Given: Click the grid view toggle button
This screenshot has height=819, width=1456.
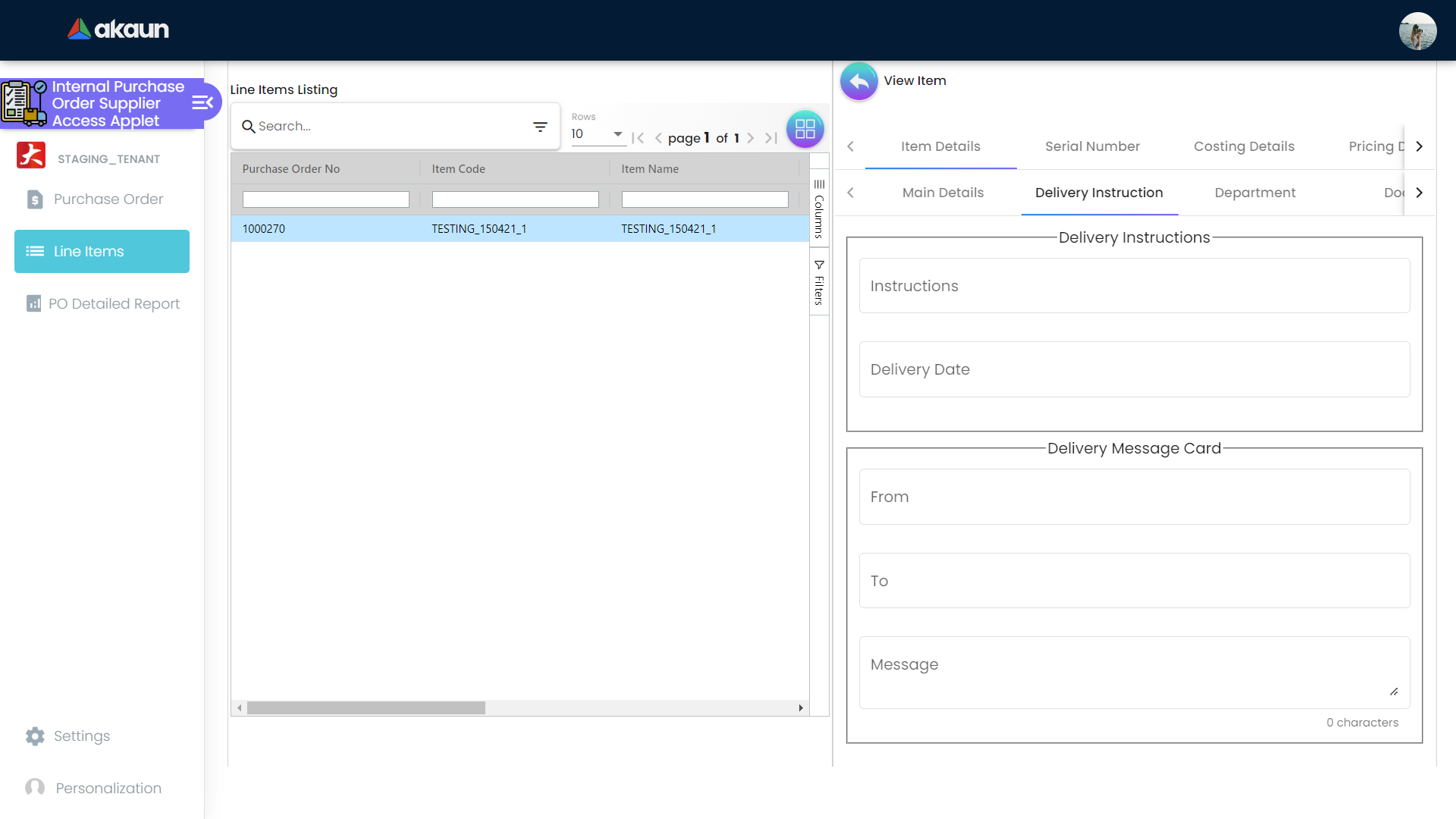Looking at the screenshot, I should click(805, 129).
